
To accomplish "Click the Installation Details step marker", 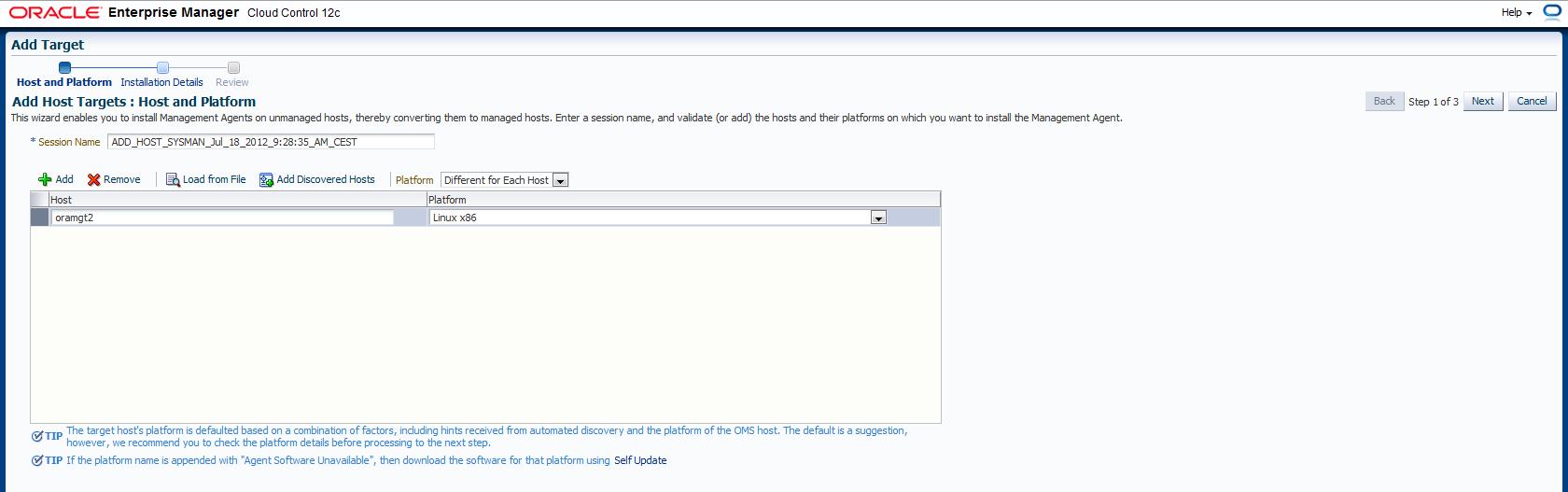I will (x=162, y=67).
